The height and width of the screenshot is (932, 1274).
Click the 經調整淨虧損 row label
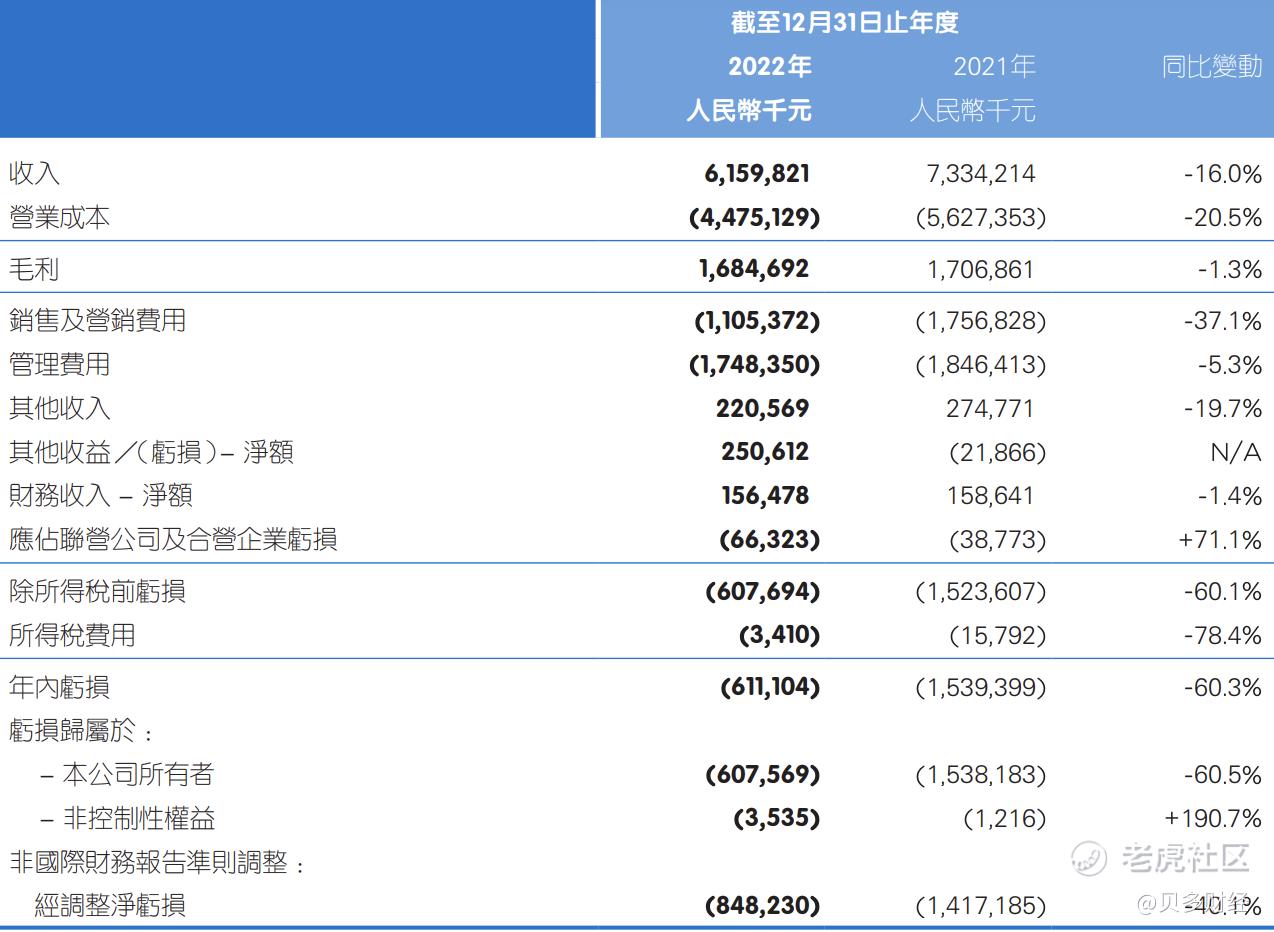pyautogui.click(x=110, y=906)
